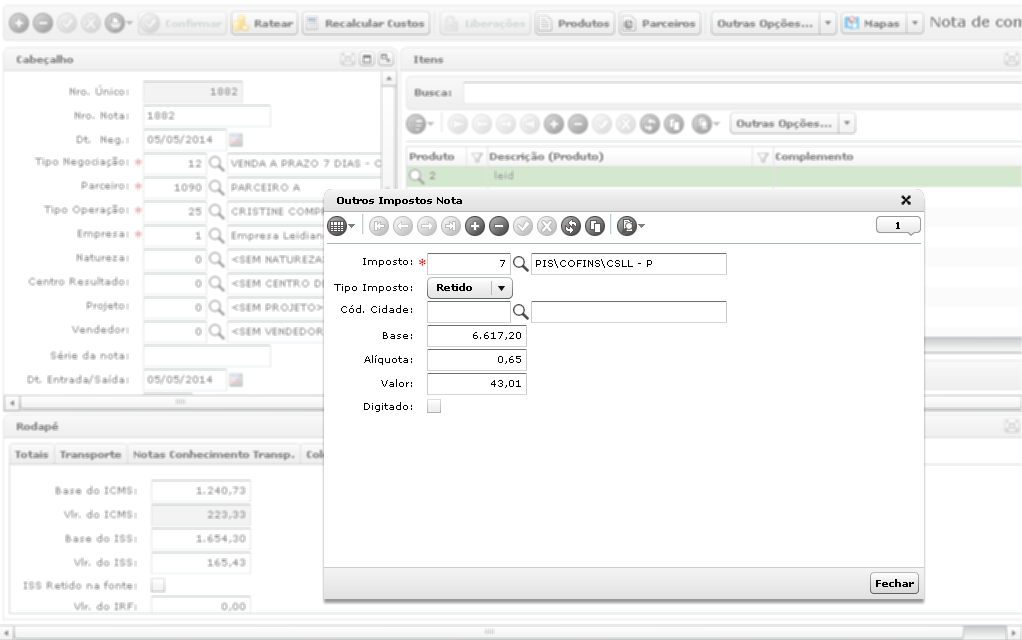The image size is (1022, 640).
Task: Duplicate the record in the Outros Impostos dialog
Action: (x=594, y=226)
